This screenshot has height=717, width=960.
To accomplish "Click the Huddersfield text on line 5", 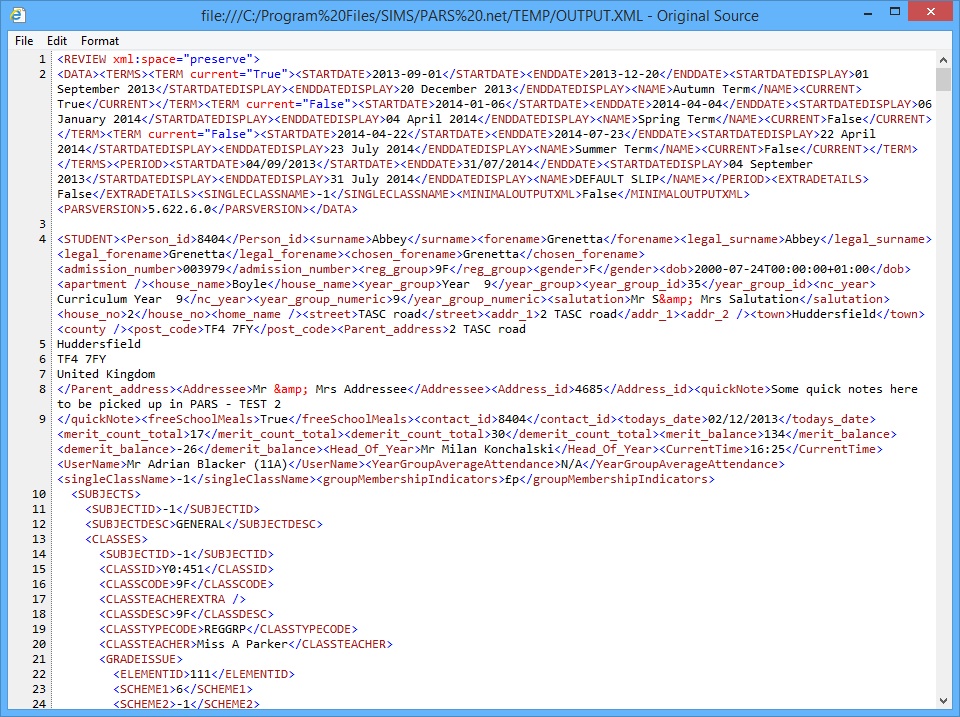I will pyautogui.click(x=99, y=344).
